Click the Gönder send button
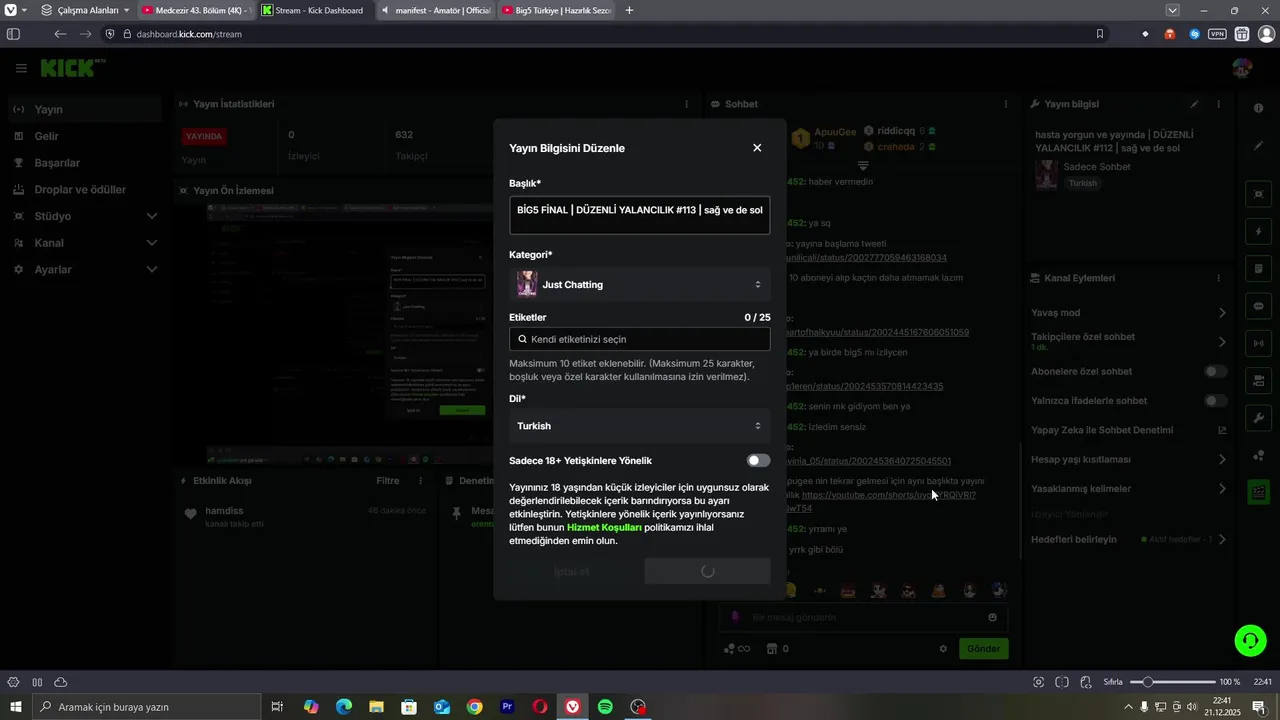 coord(983,648)
